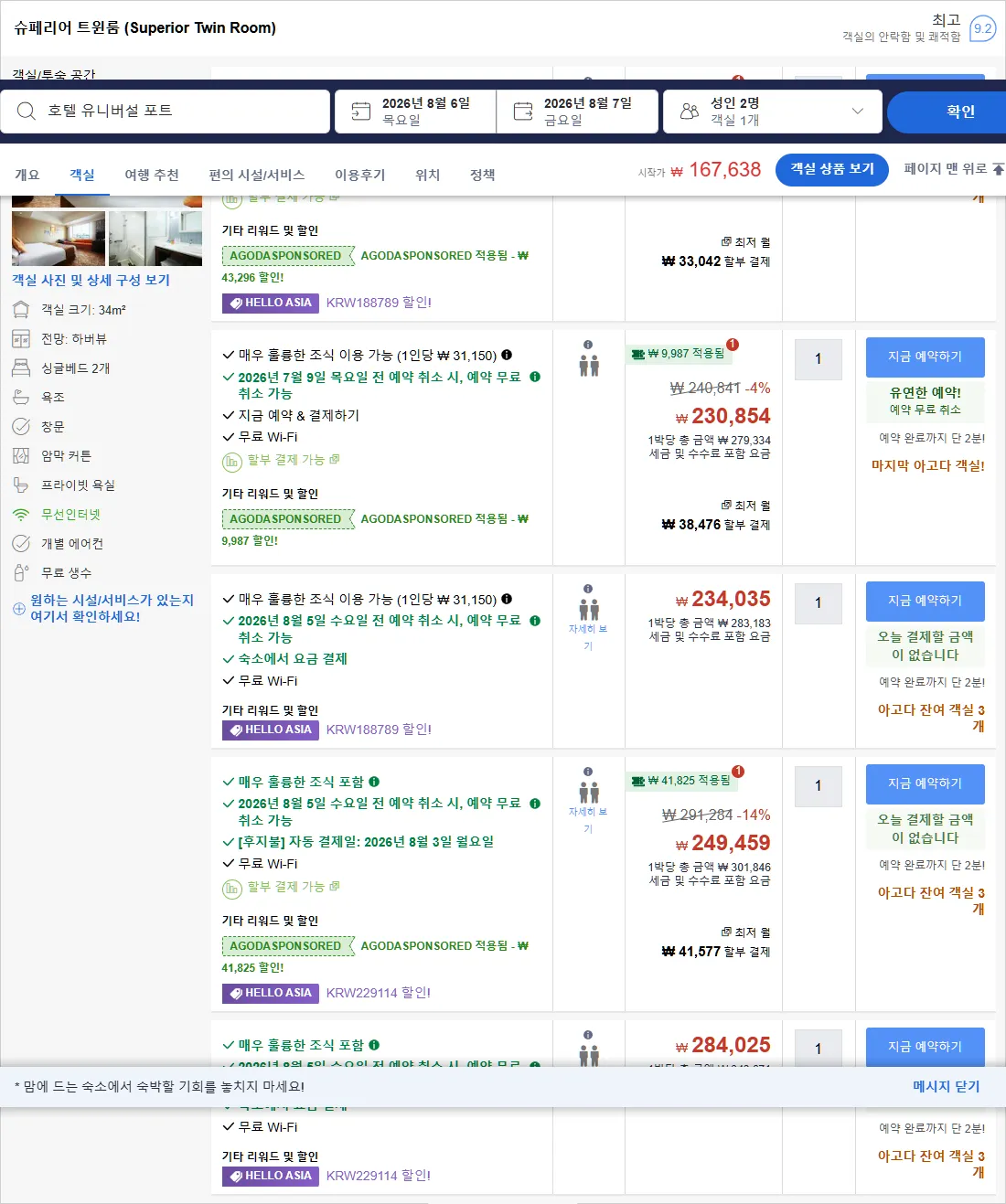Click the red notification badge on ₩41,825 coupon
1006x1204 pixels.
point(738,772)
